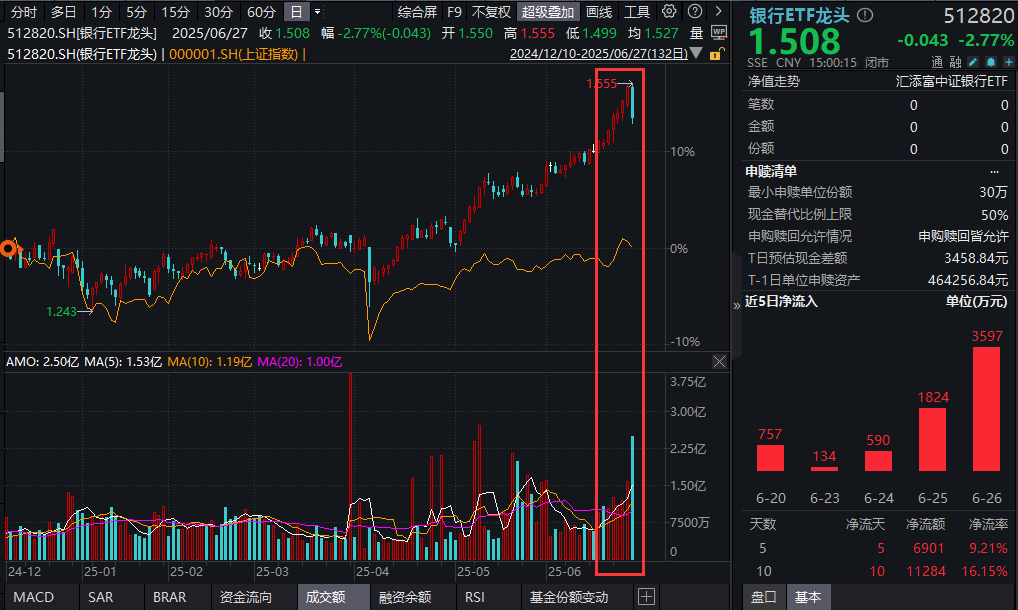
Task: Click the help question-mark icon
Action: tap(695, 11)
